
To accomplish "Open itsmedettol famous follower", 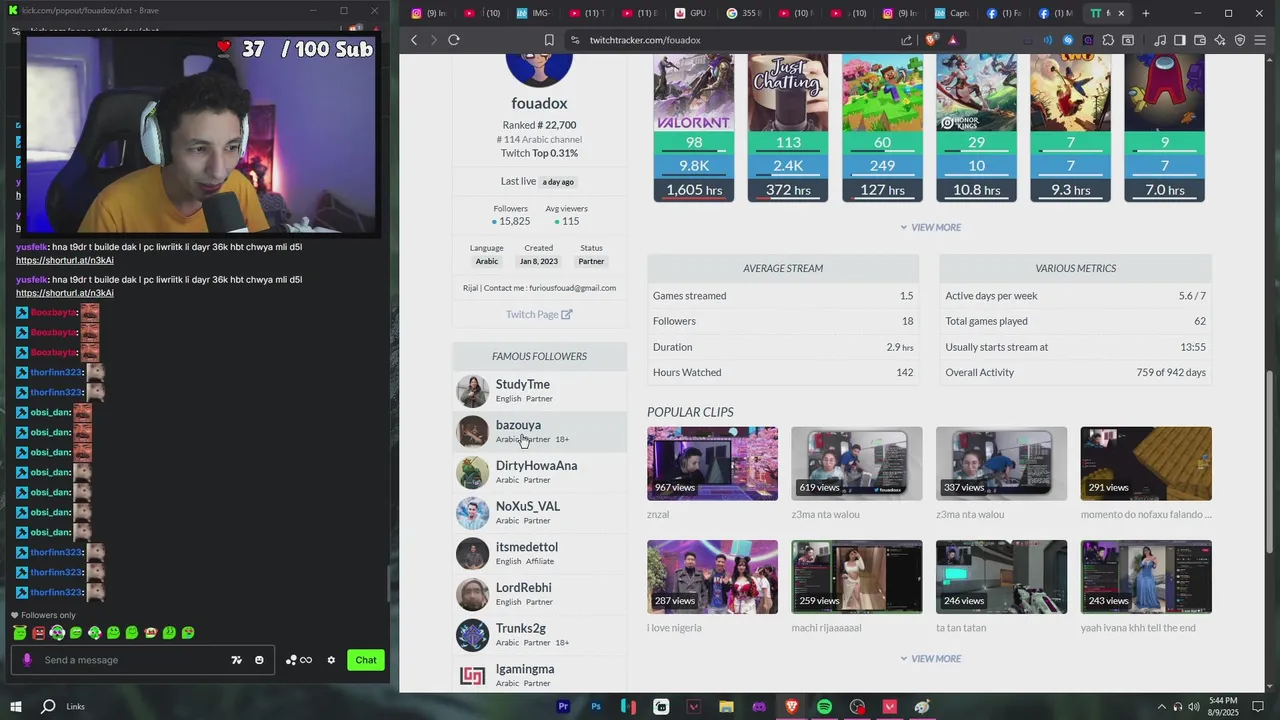I will pos(539,553).
